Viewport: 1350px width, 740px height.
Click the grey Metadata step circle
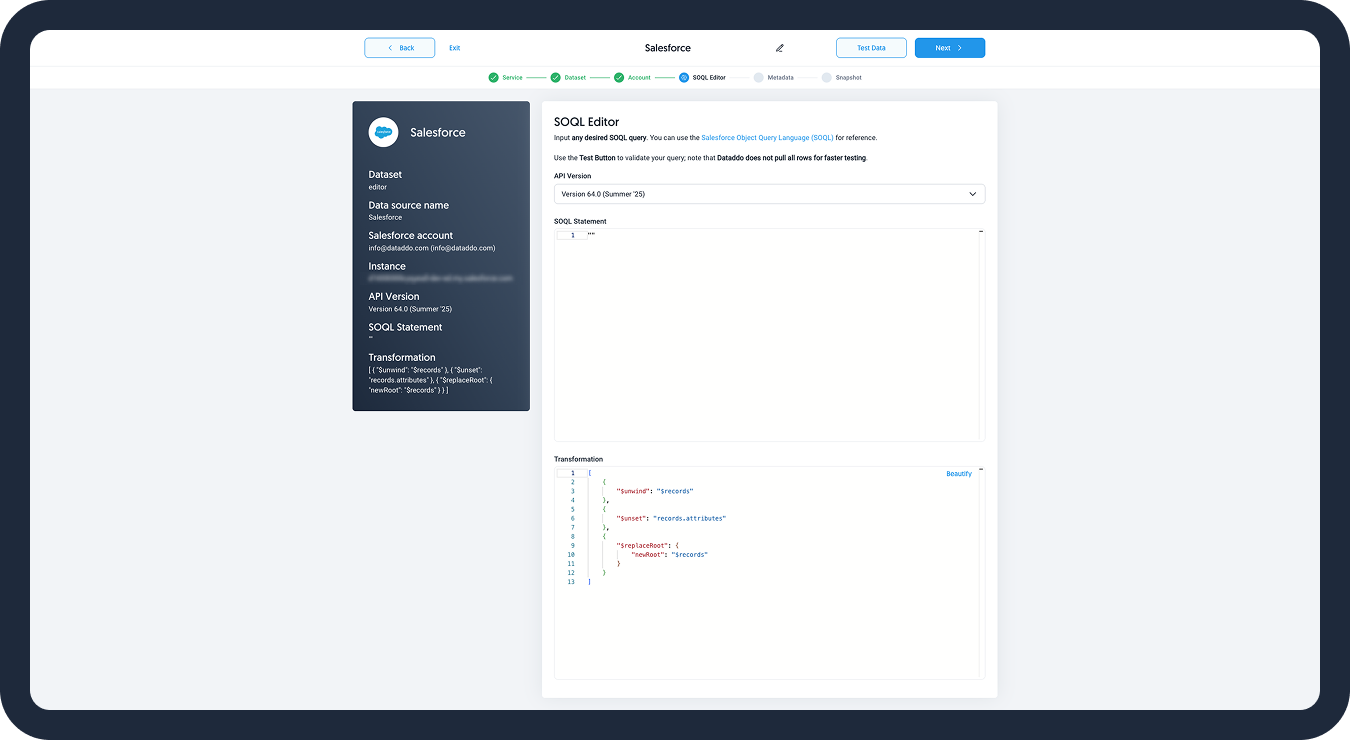759,77
